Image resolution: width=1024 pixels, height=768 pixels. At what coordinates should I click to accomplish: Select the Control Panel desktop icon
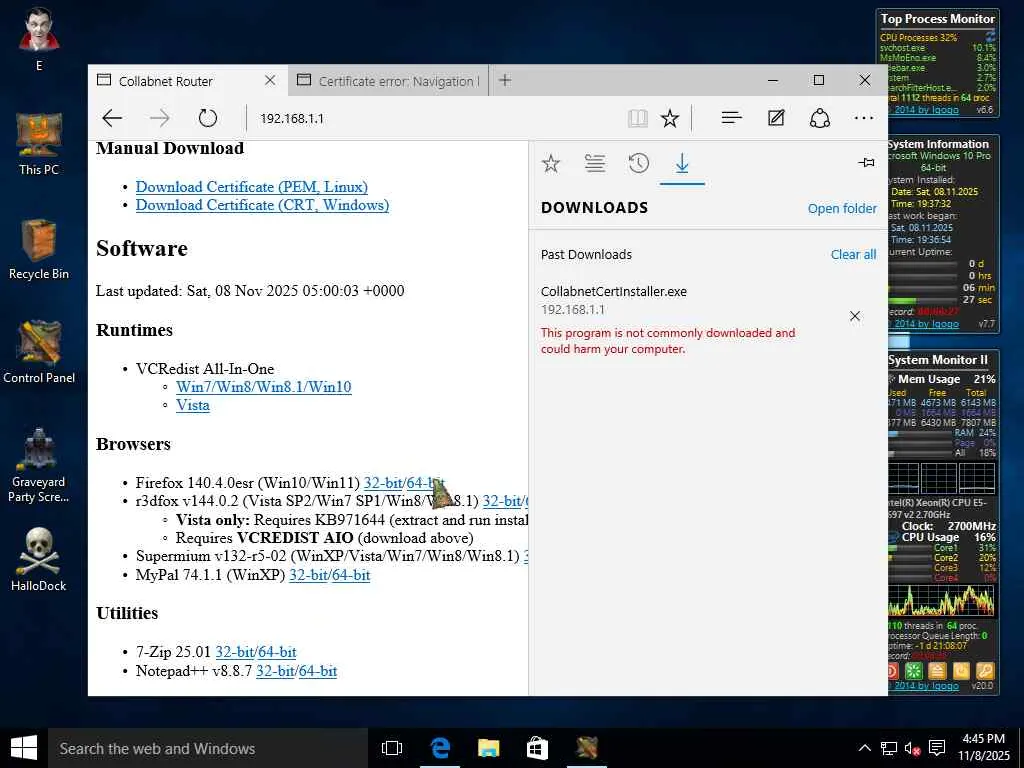(39, 353)
